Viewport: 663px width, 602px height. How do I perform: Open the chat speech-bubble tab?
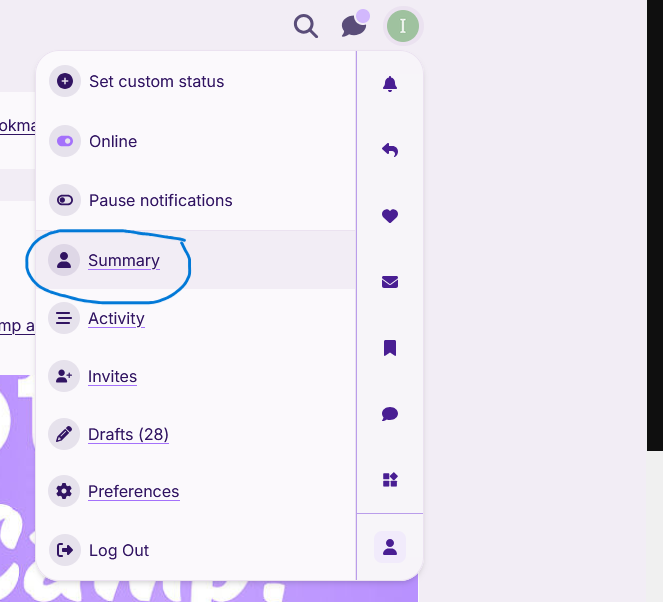390,414
